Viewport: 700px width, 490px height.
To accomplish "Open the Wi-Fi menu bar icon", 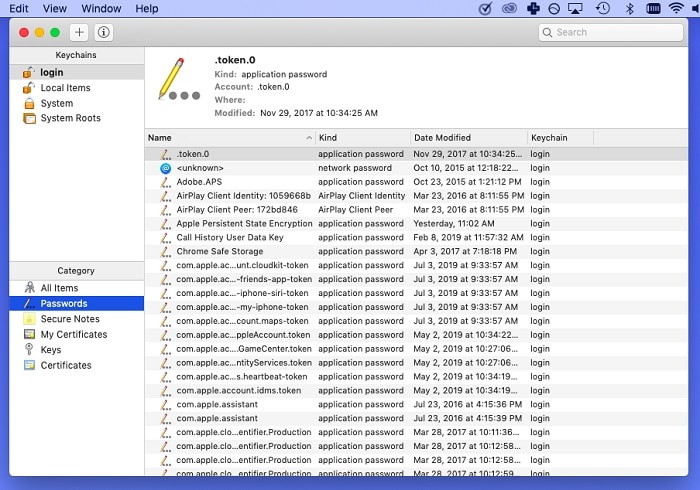I will coord(677,8).
